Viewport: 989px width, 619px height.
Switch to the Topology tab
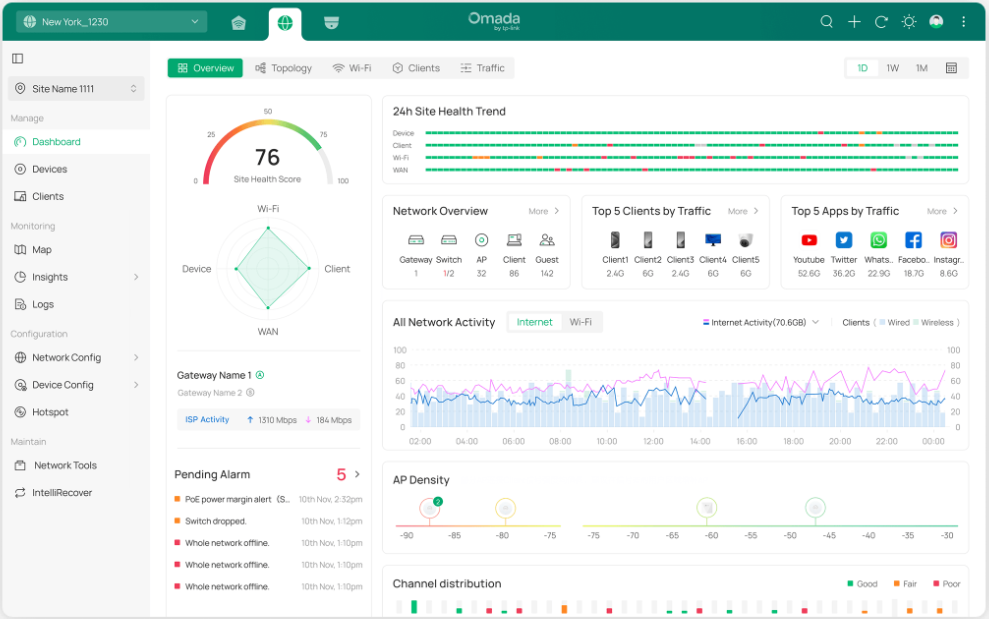point(284,68)
